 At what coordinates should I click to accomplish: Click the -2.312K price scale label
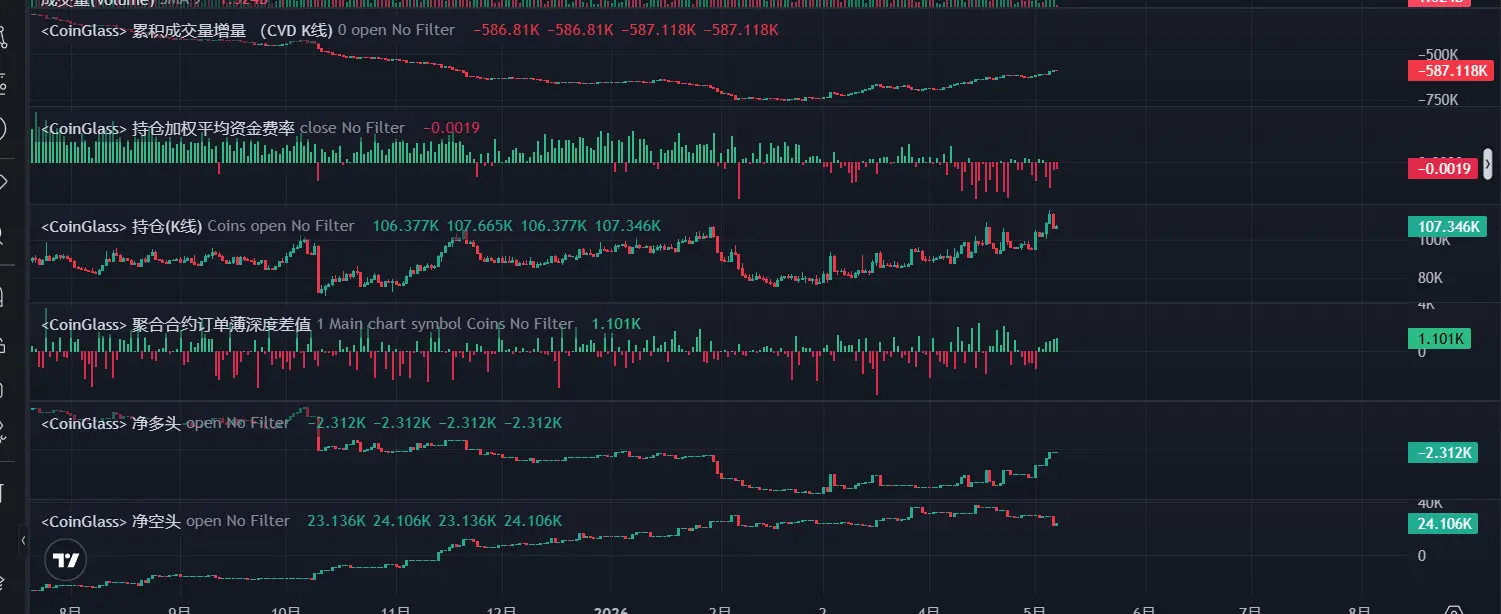coord(1442,453)
